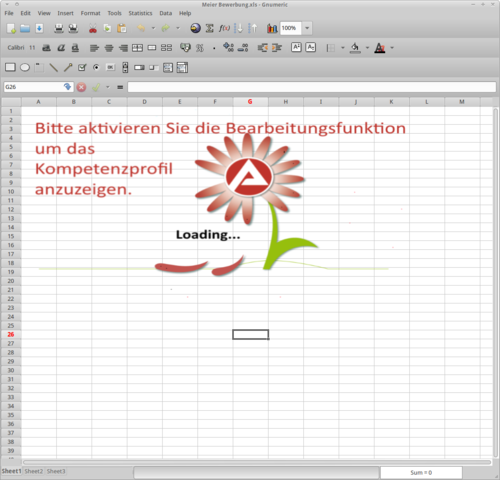The width and height of the screenshot is (500, 480).
Task: Insert a hyperlink with the globe icon
Action: (195, 28)
